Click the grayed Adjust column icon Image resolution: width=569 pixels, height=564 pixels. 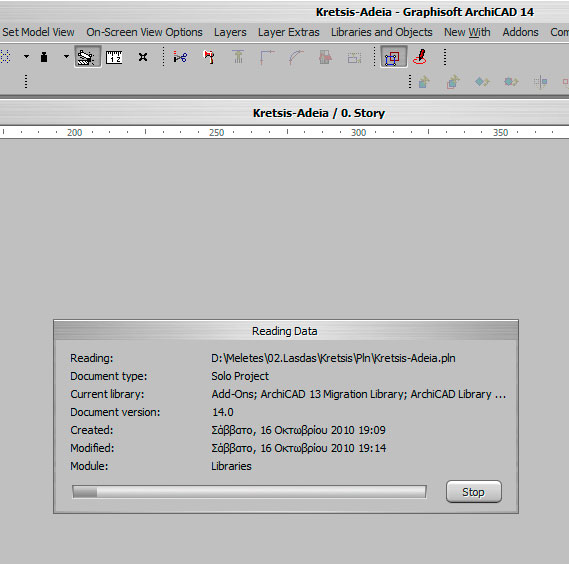[238, 57]
